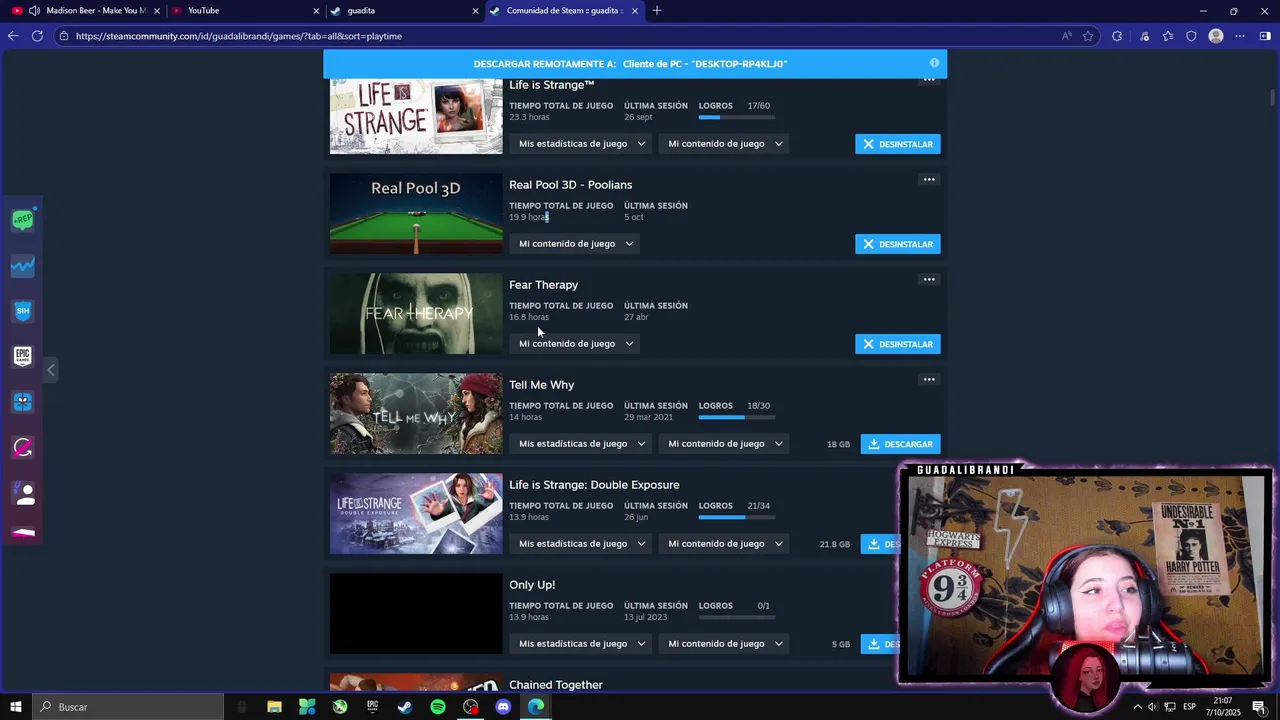Image resolution: width=1280 pixels, height=720 pixels.
Task: Open the pink refresh-arrows sidebar icon
Action: point(23,447)
